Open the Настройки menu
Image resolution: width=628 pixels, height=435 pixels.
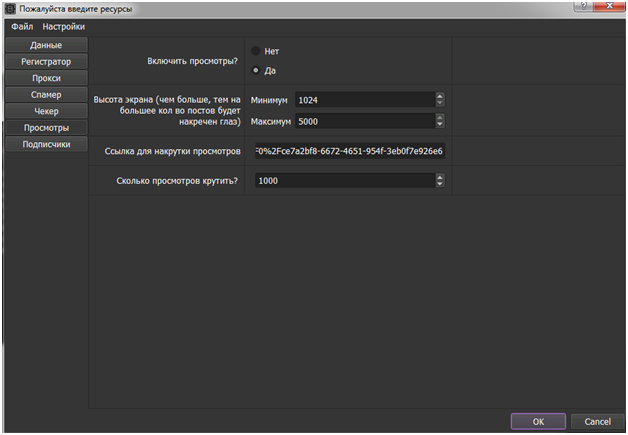tap(63, 26)
